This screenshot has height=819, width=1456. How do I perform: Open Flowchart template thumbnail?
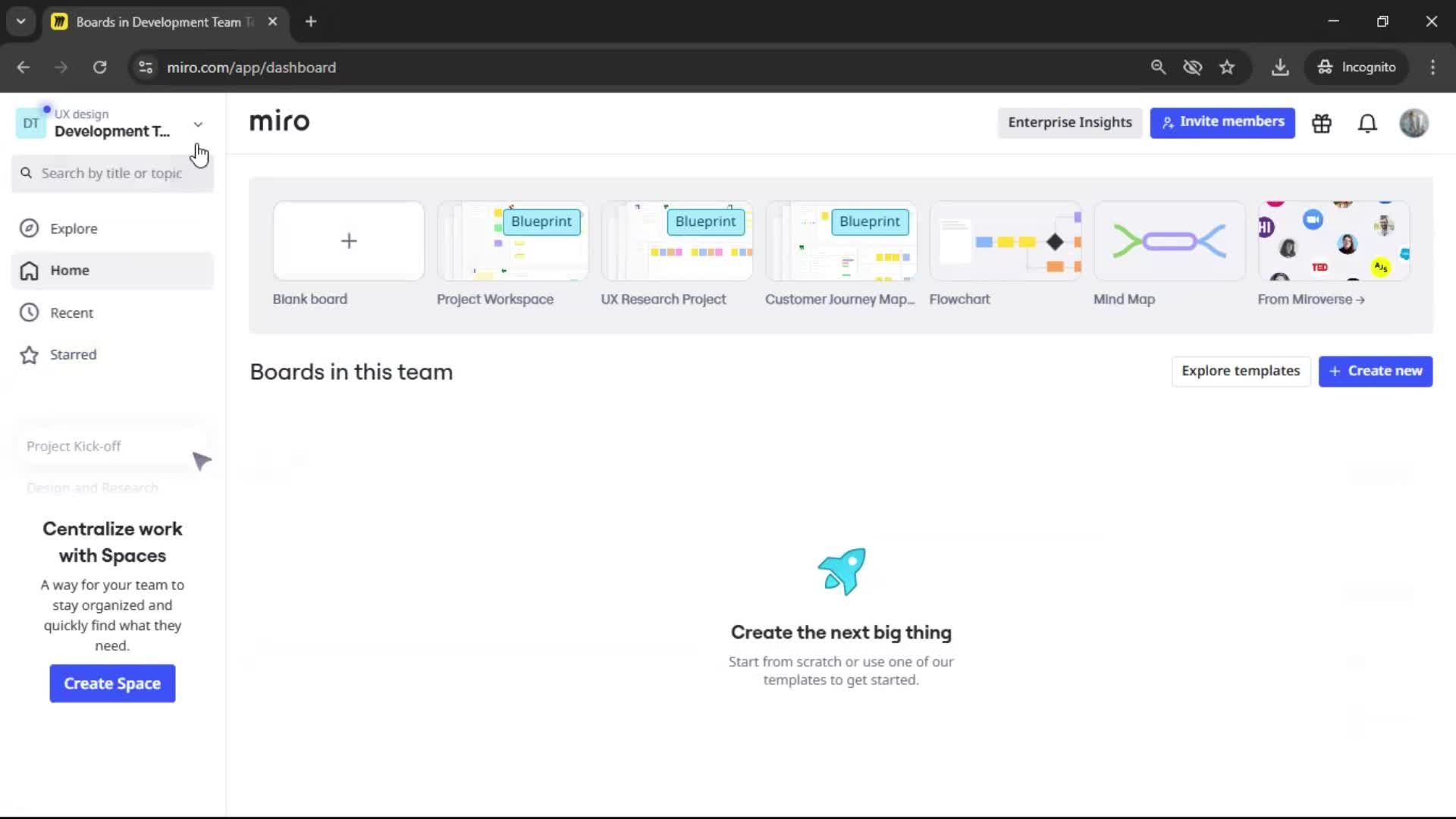pos(1006,241)
